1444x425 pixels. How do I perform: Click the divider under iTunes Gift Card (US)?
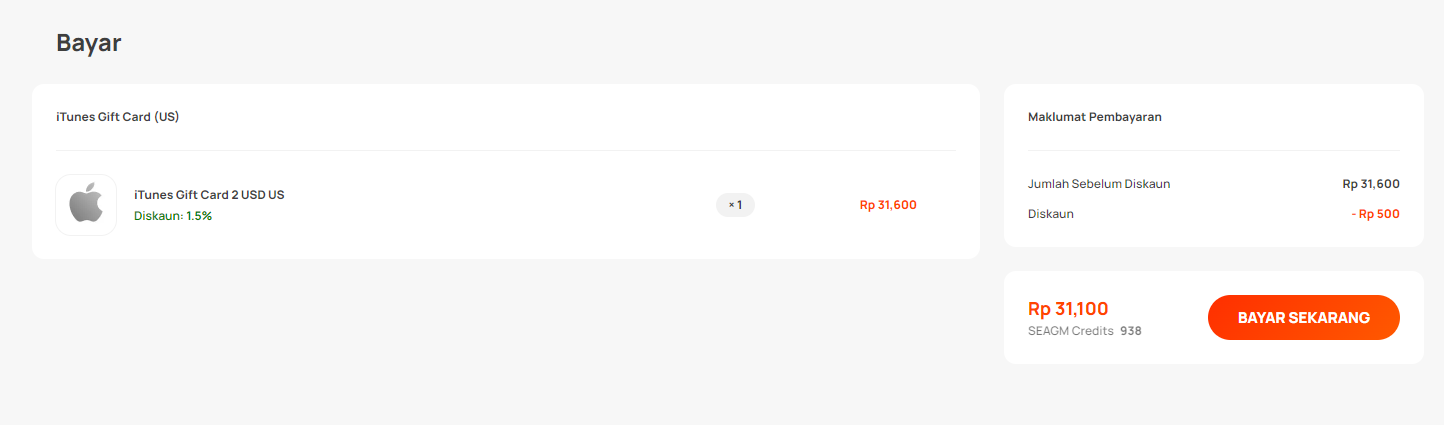(x=506, y=150)
